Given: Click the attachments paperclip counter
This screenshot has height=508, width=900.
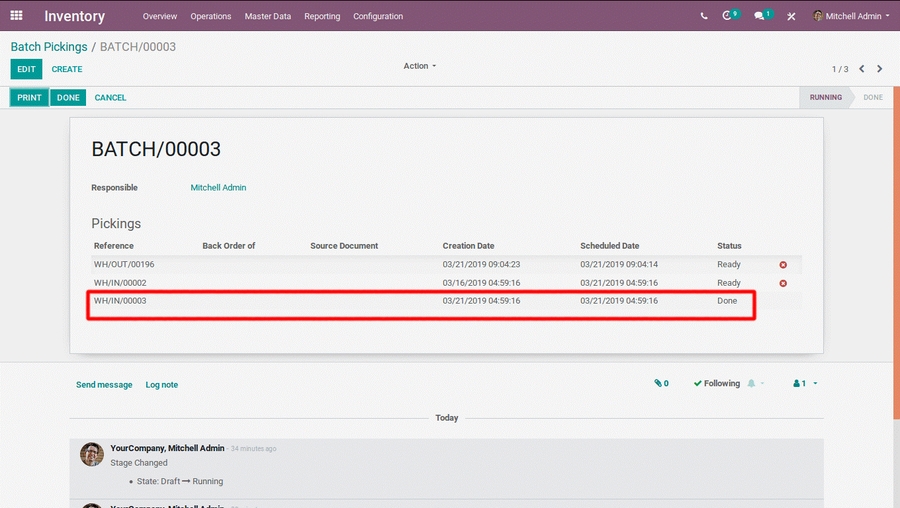Looking at the screenshot, I should 661,384.
